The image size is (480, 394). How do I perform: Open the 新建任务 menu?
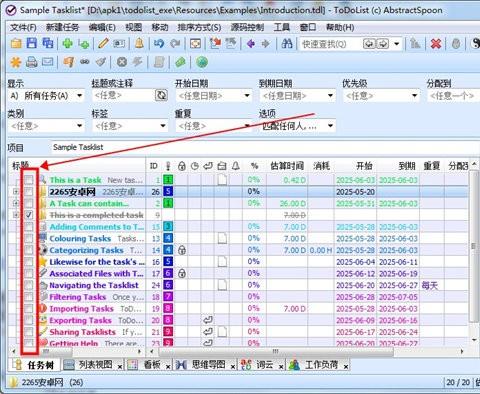pyautogui.click(x=62, y=27)
